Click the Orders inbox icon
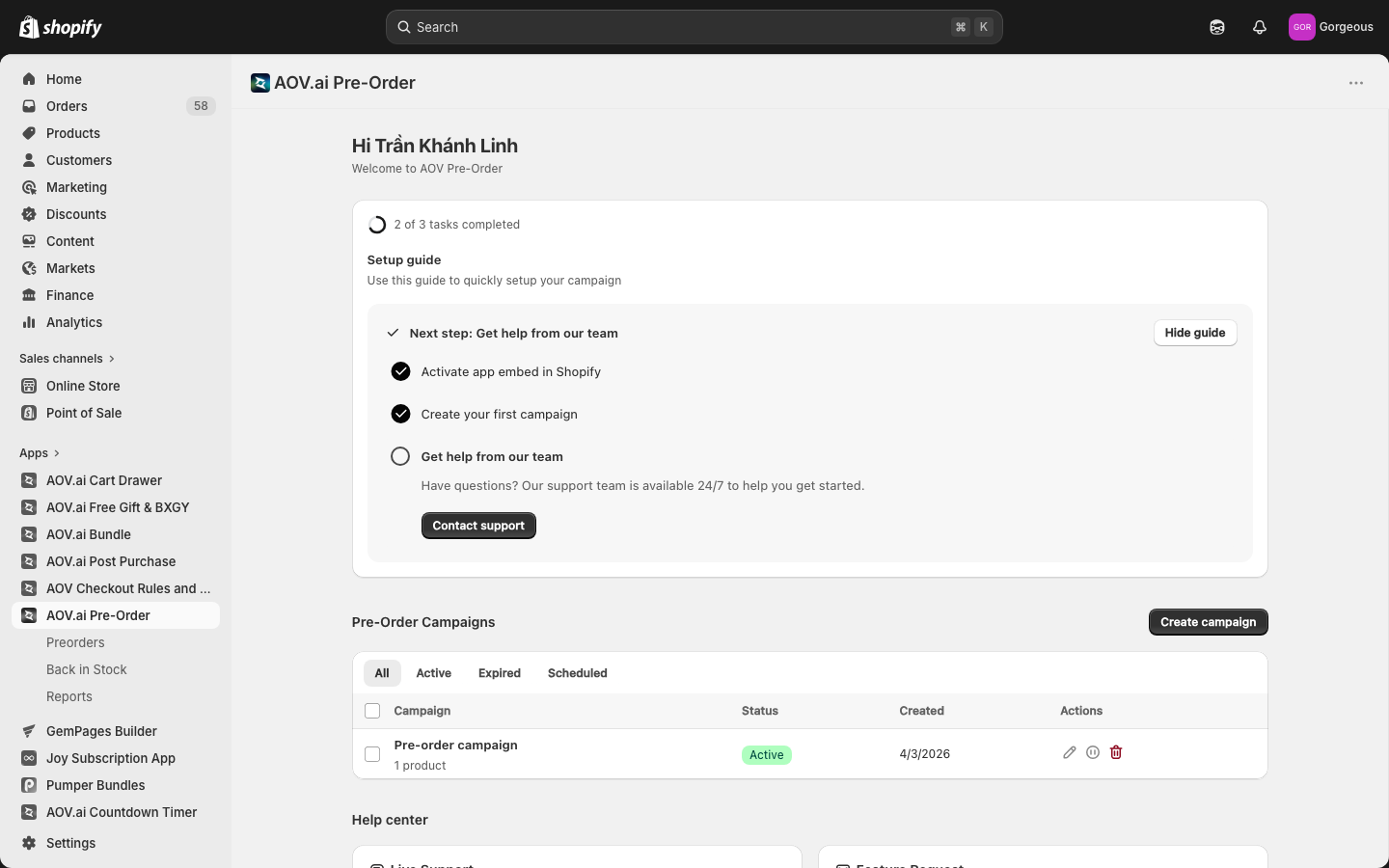The width and height of the screenshot is (1389, 868). [29, 106]
